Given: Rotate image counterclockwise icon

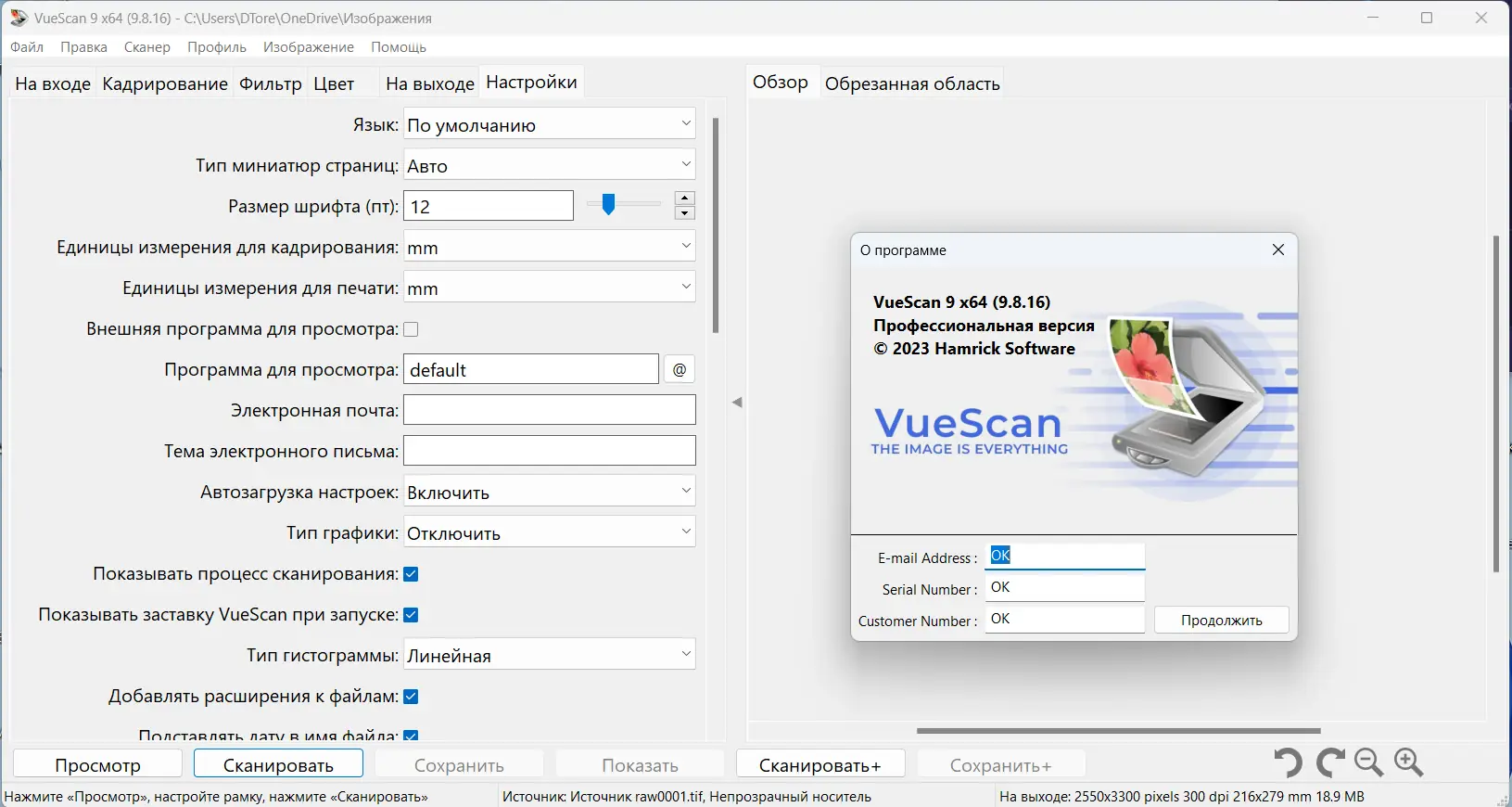Looking at the screenshot, I should click(x=1288, y=762).
